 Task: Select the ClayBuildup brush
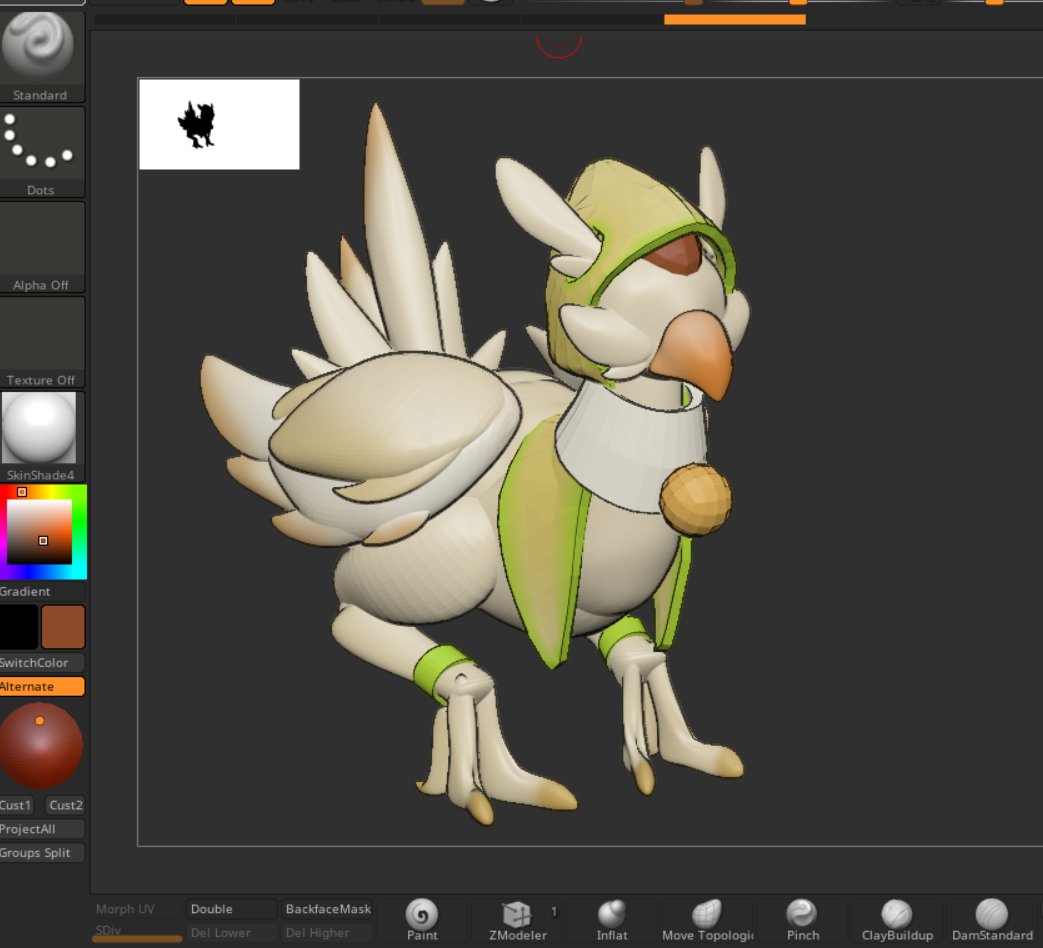(897, 920)
